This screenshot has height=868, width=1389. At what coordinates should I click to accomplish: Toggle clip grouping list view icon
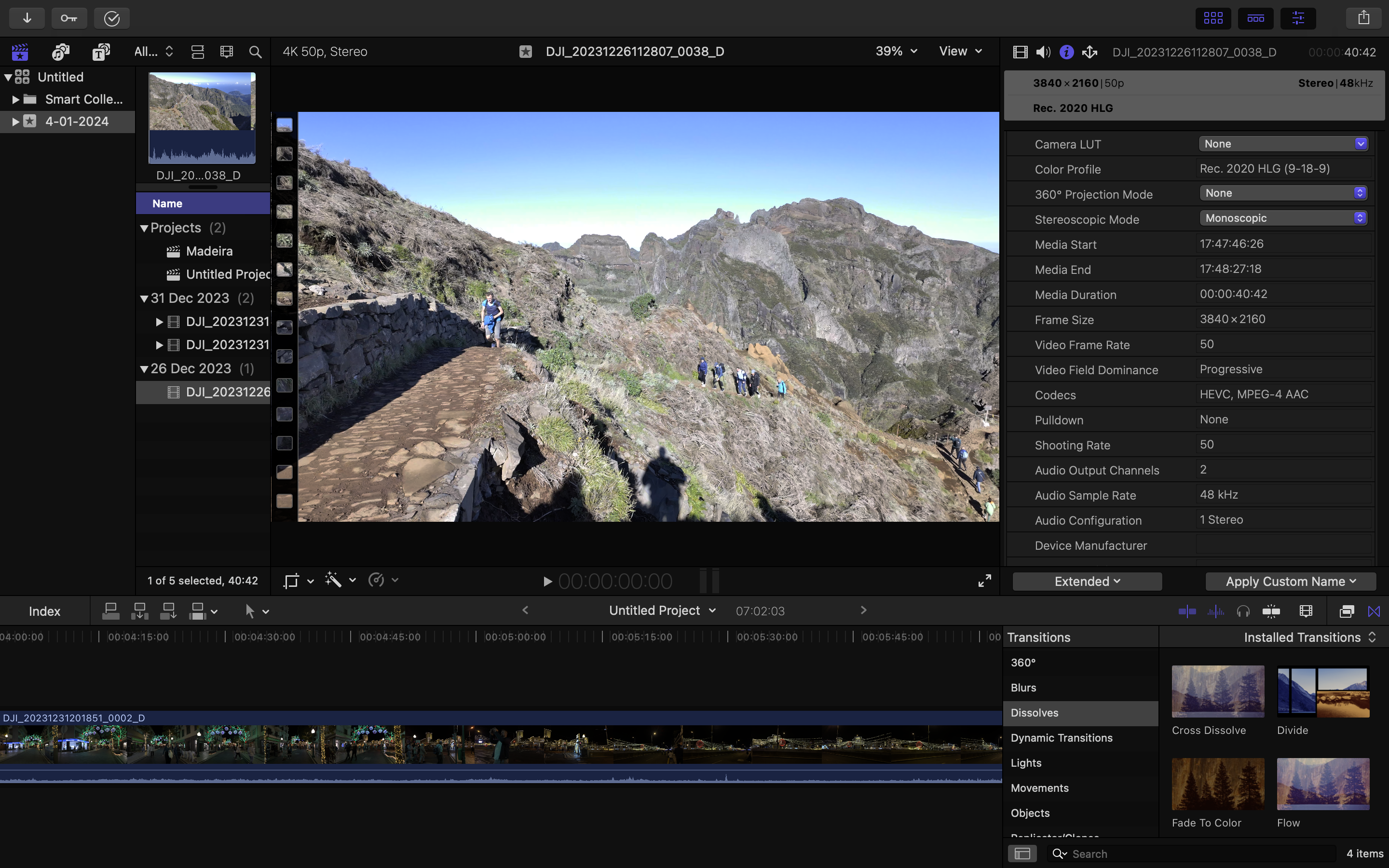click(197, 52)
